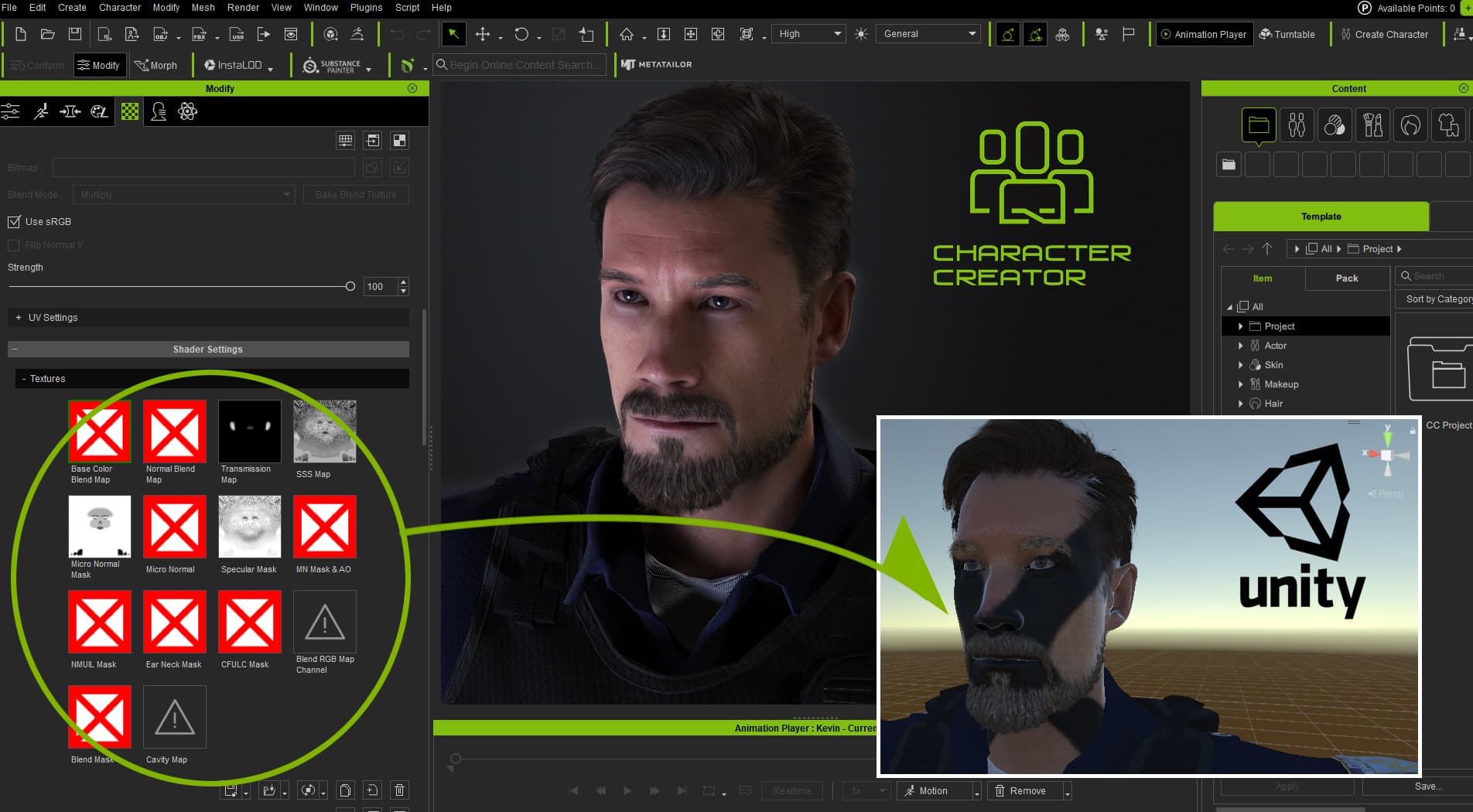1473x812 pixels.
Task: Click the trash icon below the textures
Action: [399, 790]
